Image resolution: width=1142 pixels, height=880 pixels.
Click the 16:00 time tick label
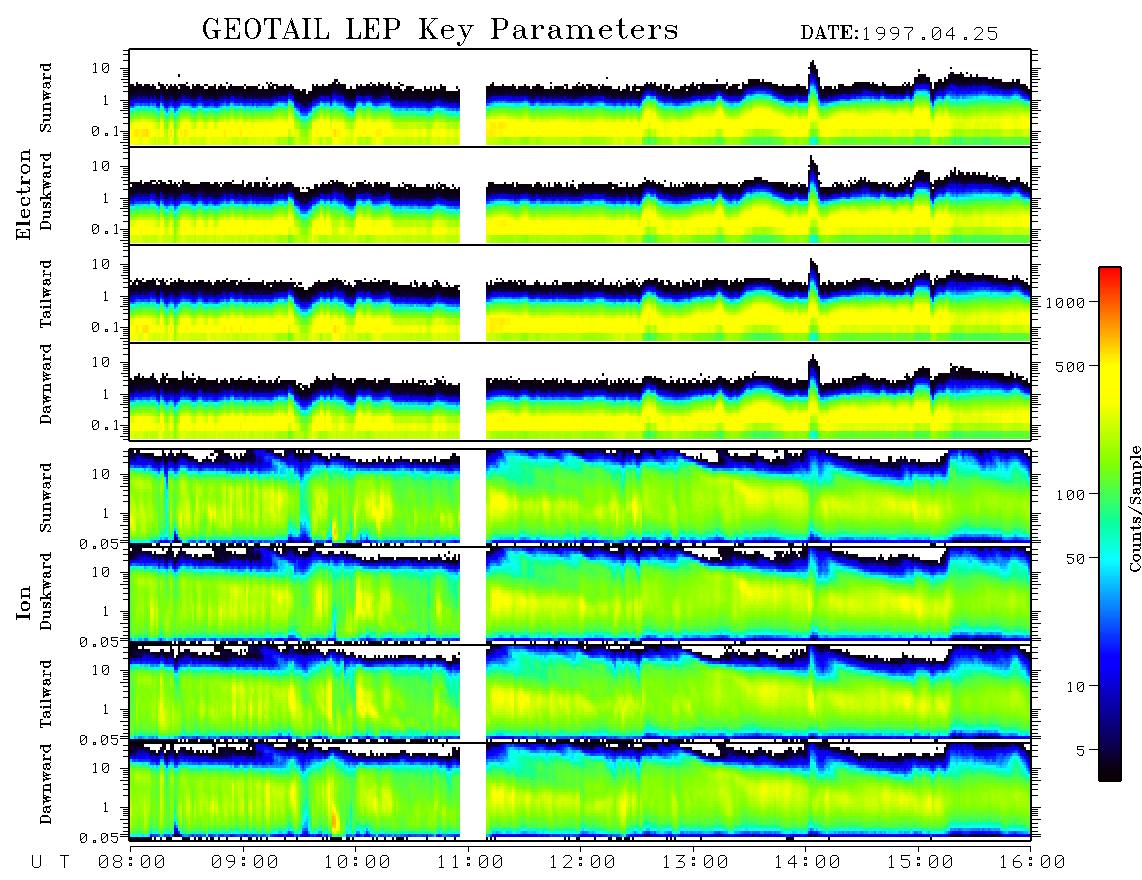1032,862
